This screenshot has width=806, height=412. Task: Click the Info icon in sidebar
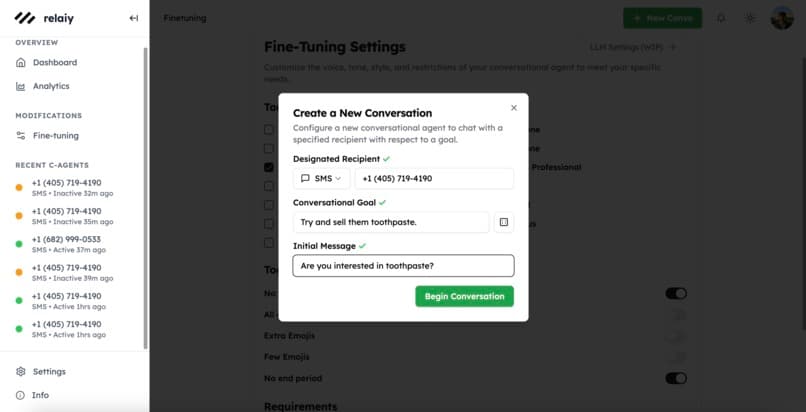[x=21, y=395]
